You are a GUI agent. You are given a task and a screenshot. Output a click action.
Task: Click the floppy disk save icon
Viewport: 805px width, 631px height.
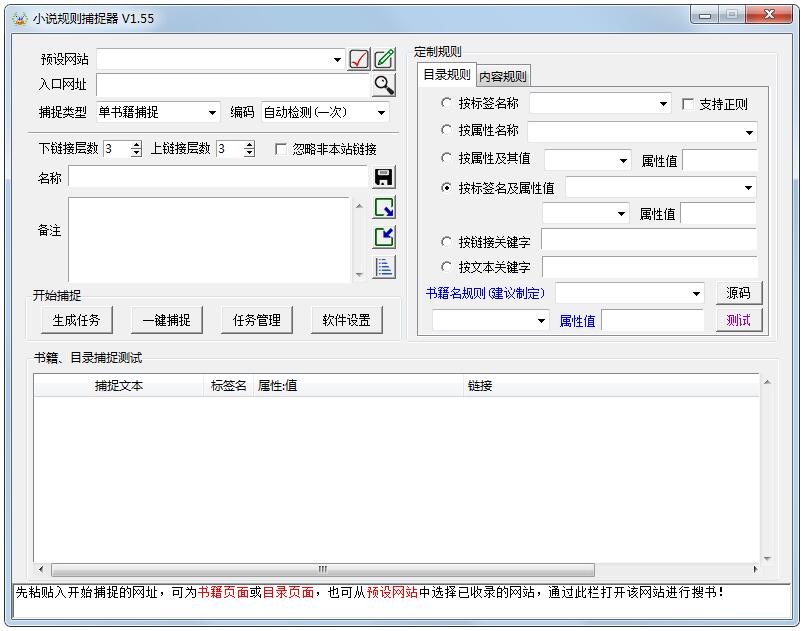(384, 178)
